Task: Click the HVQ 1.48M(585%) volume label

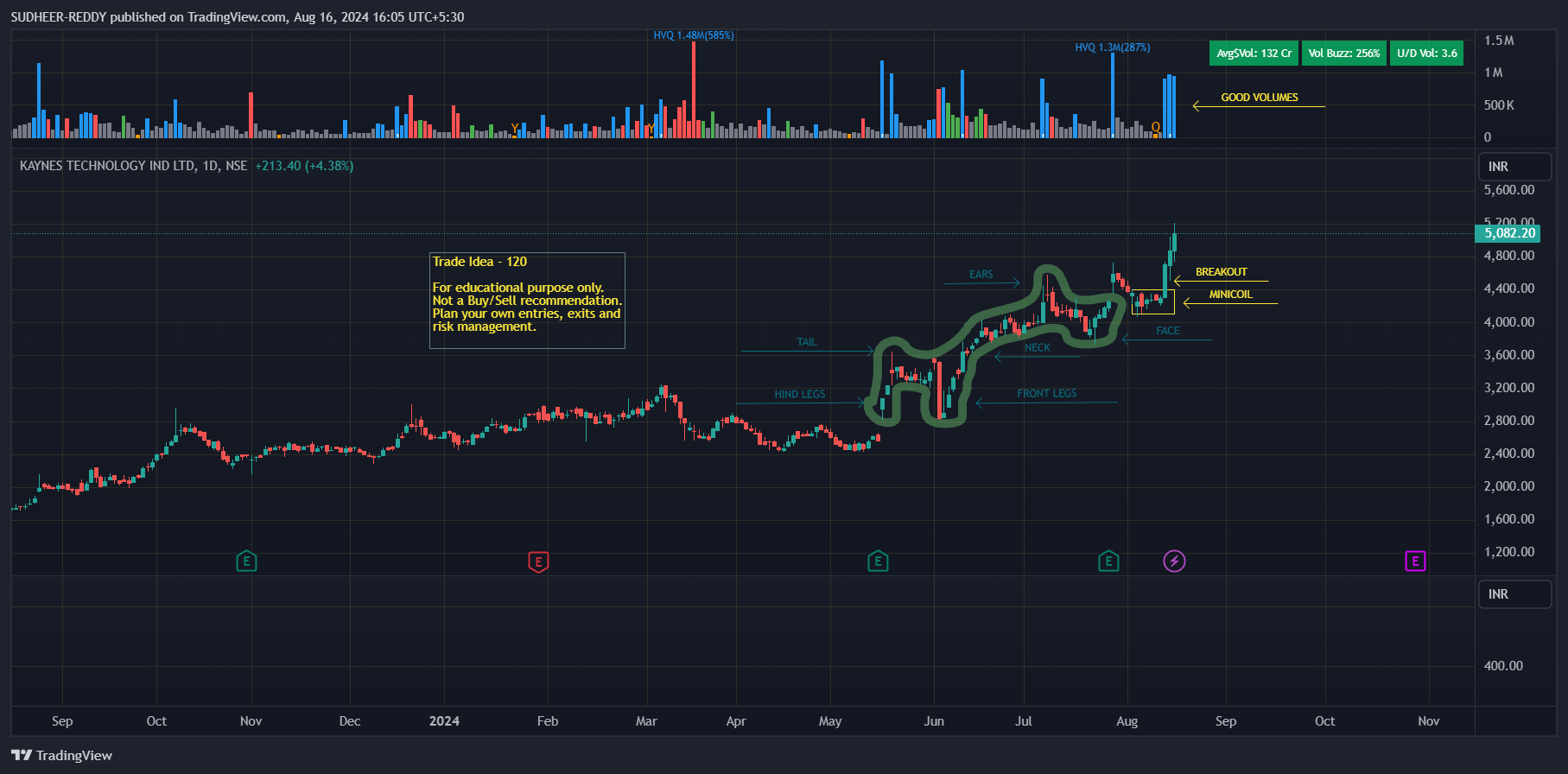Action: [694, 35]
